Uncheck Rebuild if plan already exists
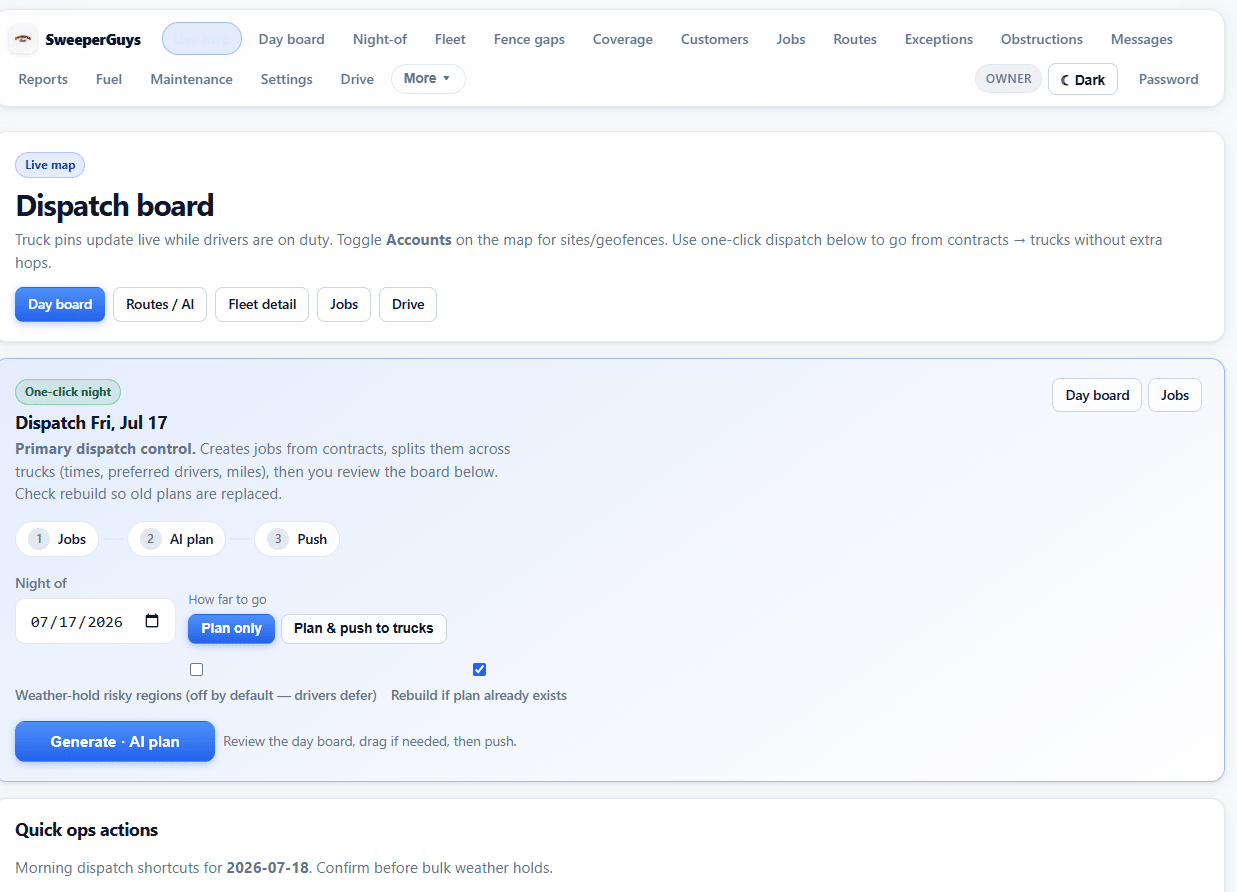Viewport: 1237px width, 892px height. [x=479, y=669]
